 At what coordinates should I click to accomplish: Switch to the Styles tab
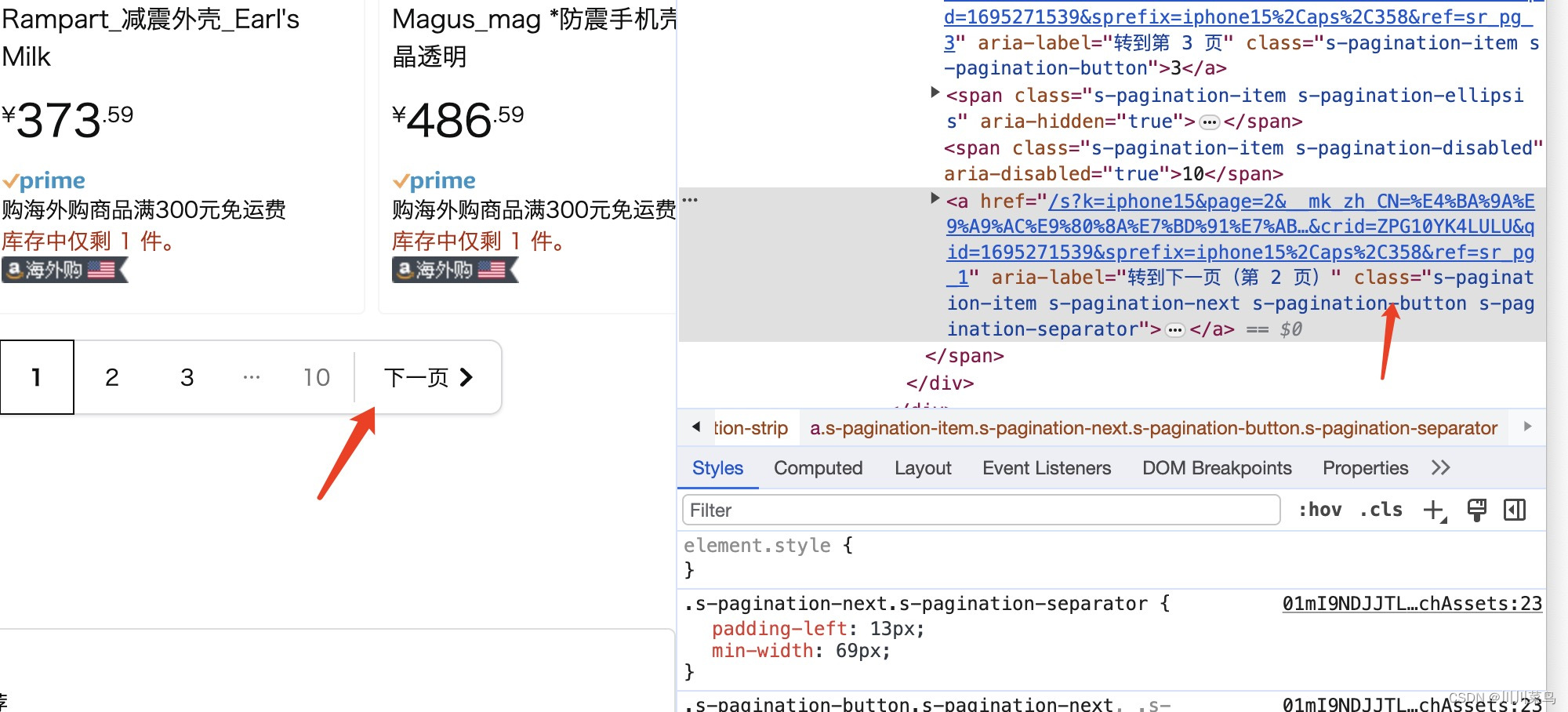coord(717,468)
